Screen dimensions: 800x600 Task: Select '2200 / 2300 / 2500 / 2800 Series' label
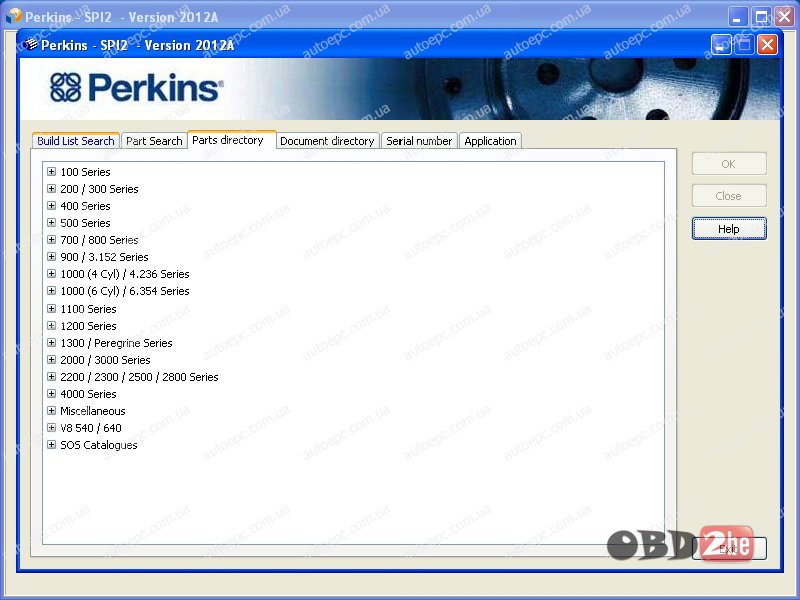(139, 377)
